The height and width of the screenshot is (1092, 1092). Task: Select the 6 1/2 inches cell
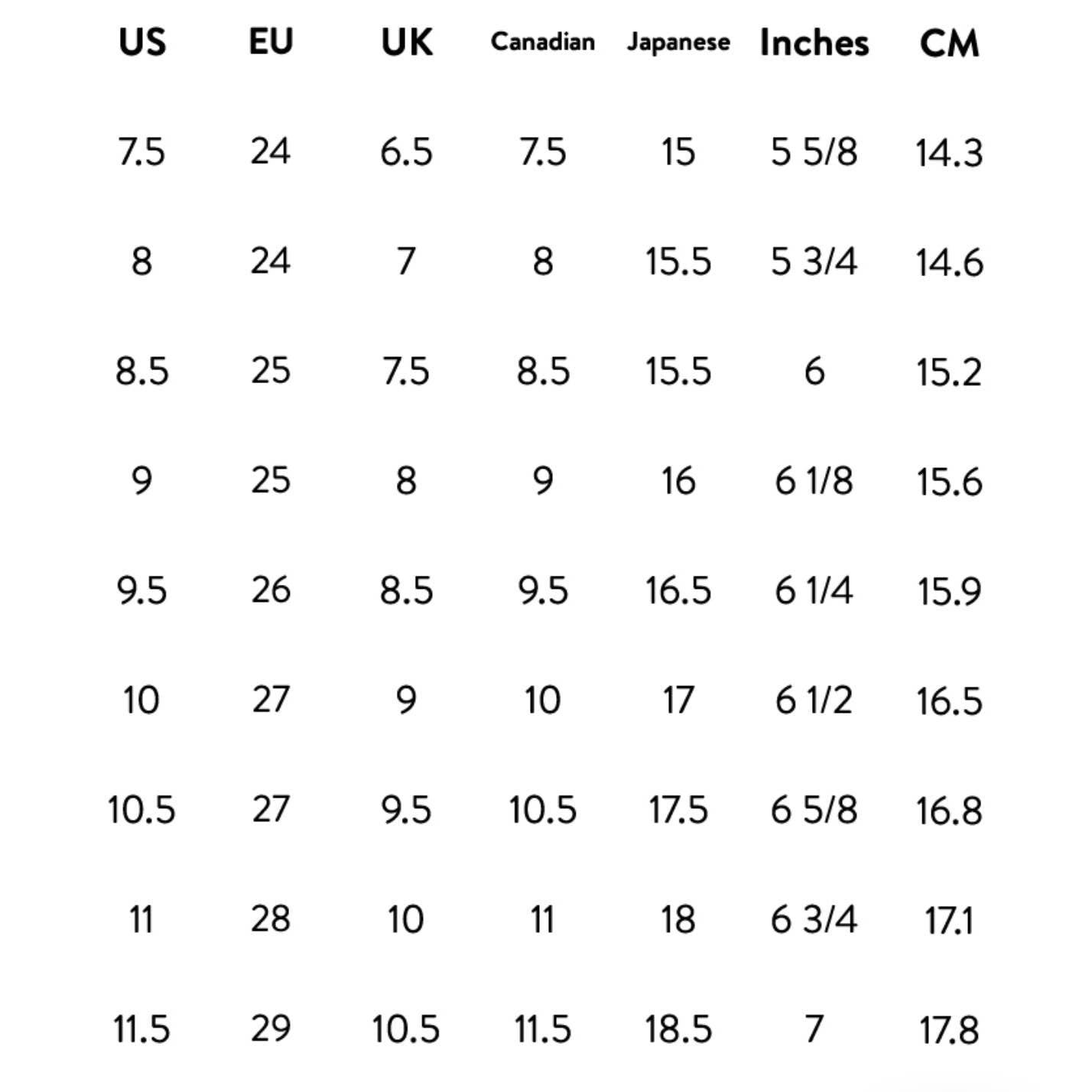pyautogui.click(x=814, y=700)
